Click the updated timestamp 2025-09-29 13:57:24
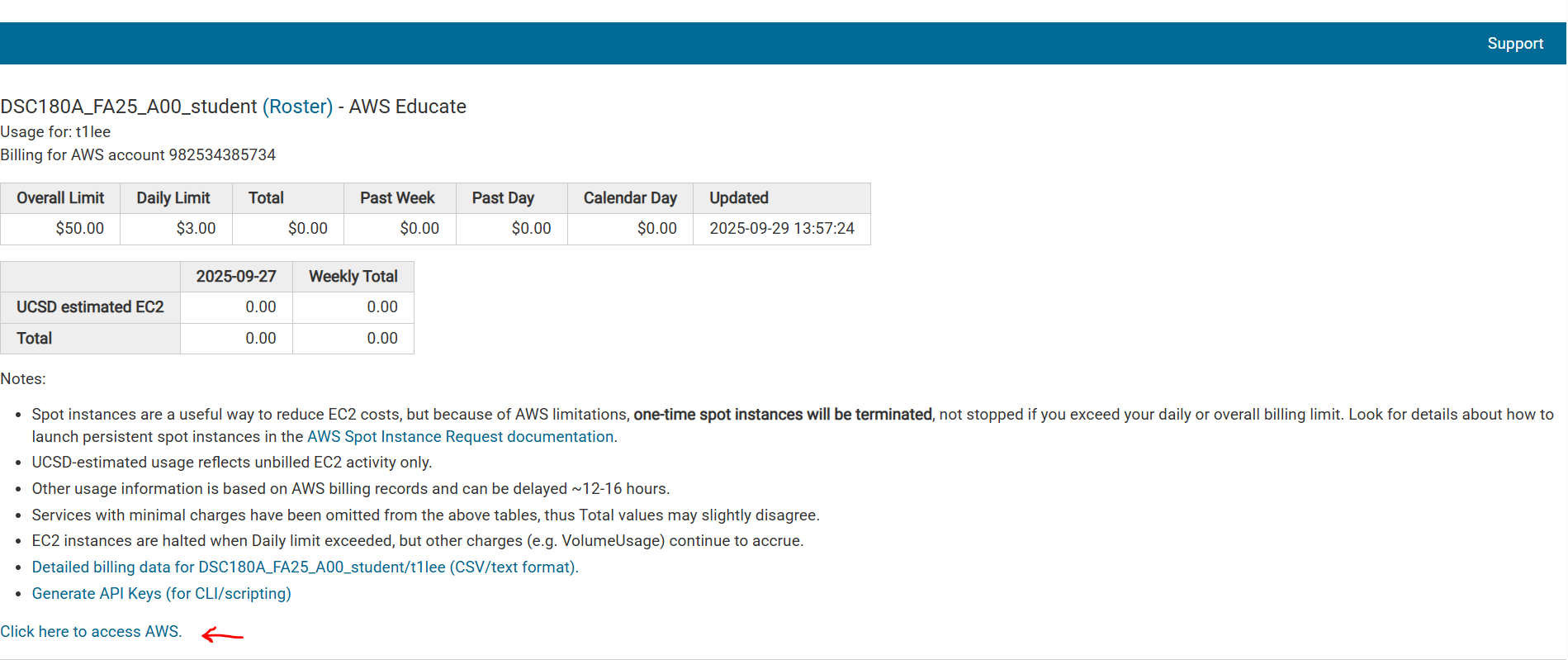1568x660 pixels. (781, 229)
